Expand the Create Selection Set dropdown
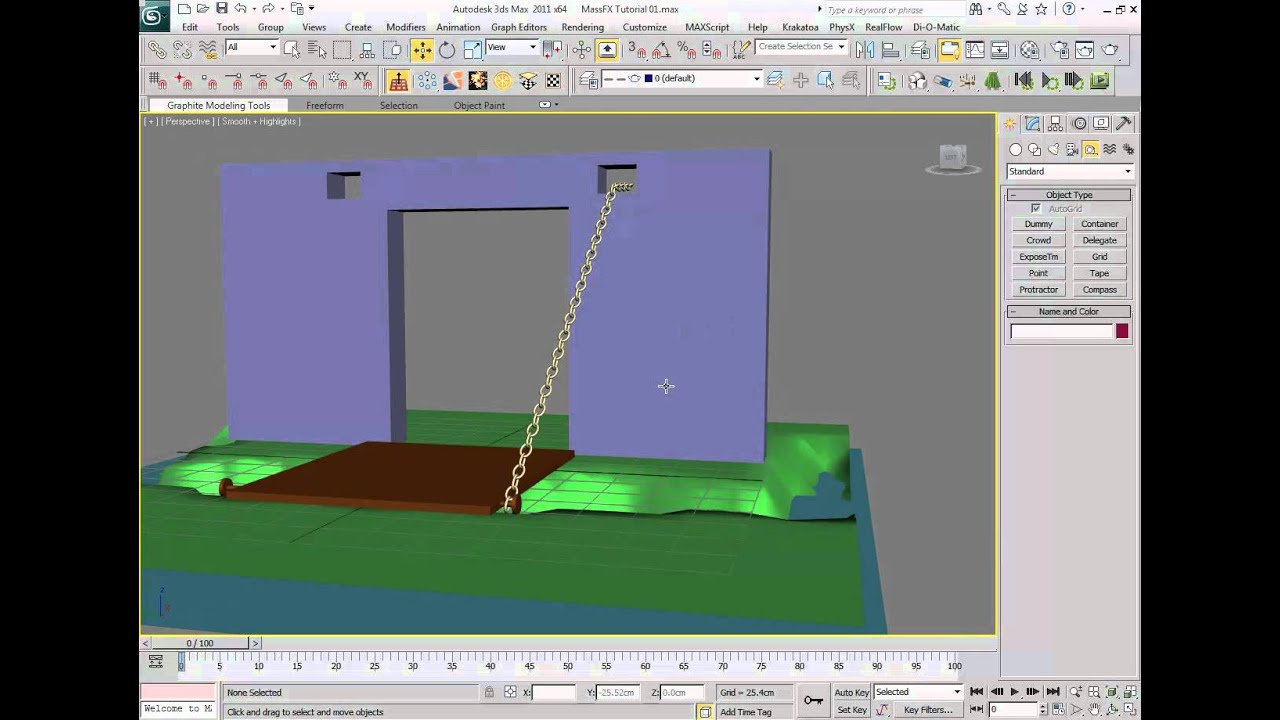1280x720 pixels. [x=801, y=47]
